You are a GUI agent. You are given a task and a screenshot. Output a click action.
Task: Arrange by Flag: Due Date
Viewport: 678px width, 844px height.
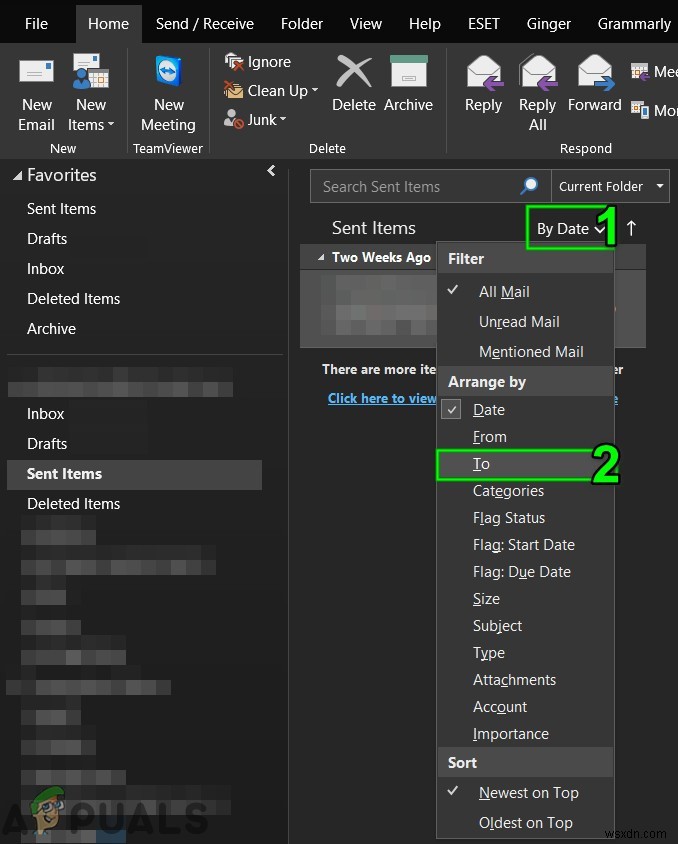(x=525, y=572)
